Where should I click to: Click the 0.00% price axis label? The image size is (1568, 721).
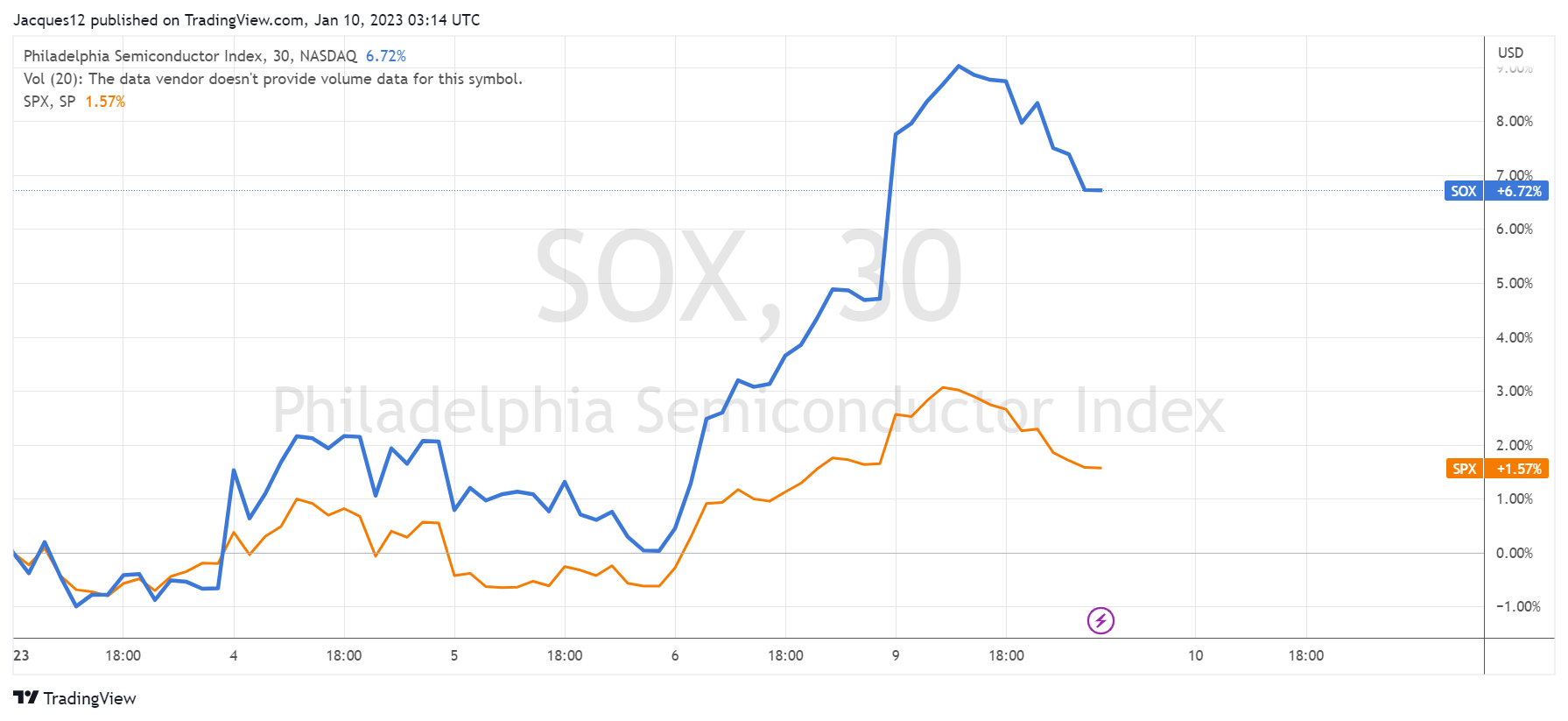[1514, 553]
